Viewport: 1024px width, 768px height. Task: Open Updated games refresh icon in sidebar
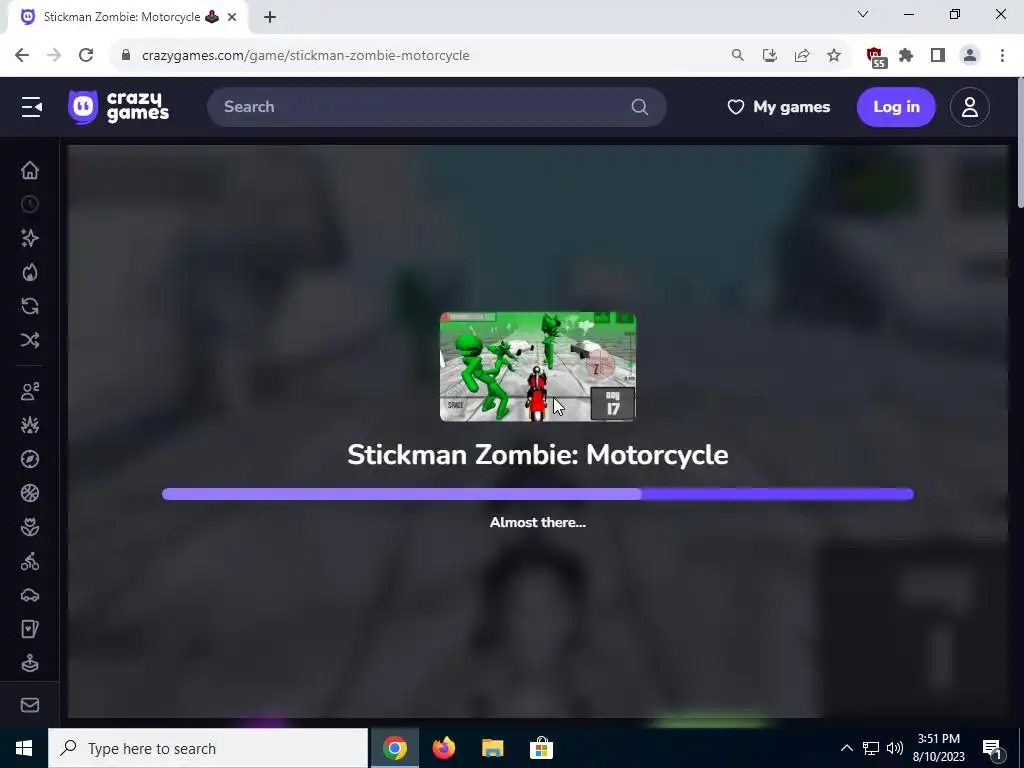pyautogui.click(x=30, y=306)
